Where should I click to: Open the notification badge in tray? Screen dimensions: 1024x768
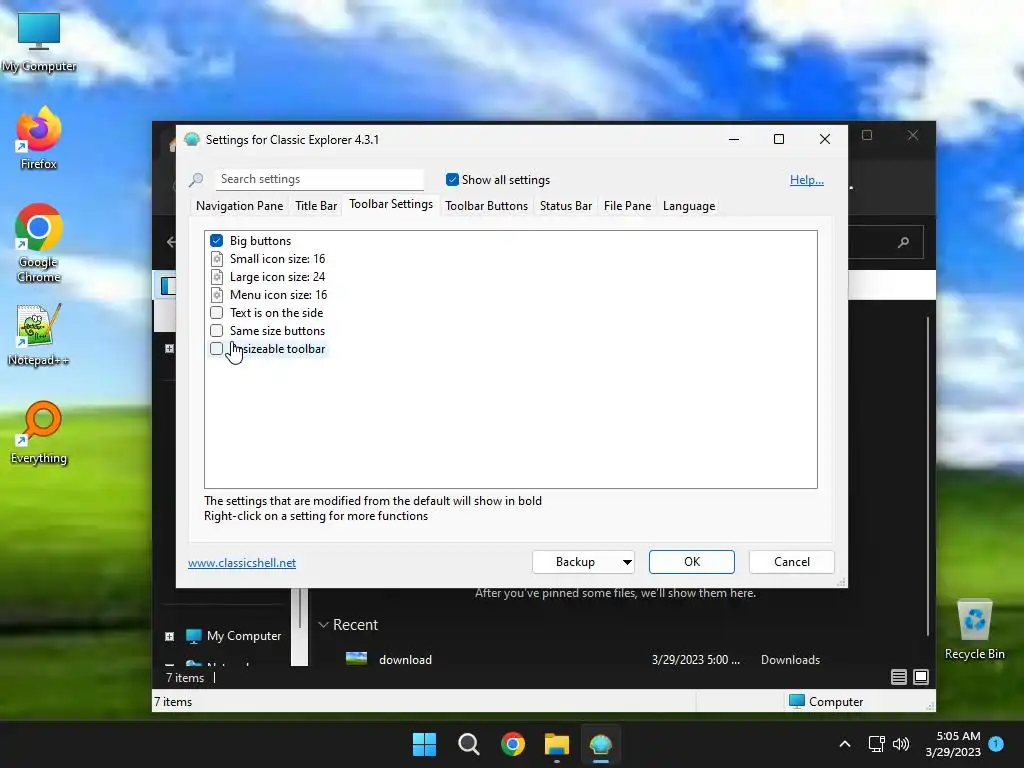coord(996,744)
